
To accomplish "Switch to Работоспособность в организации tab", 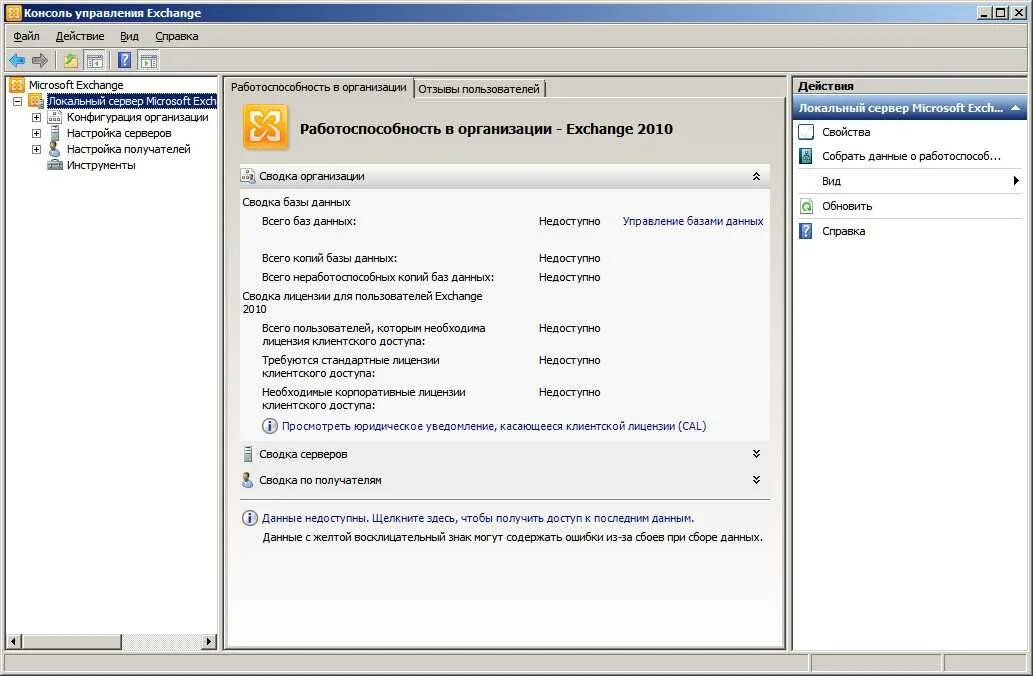I will coord(319,87).
